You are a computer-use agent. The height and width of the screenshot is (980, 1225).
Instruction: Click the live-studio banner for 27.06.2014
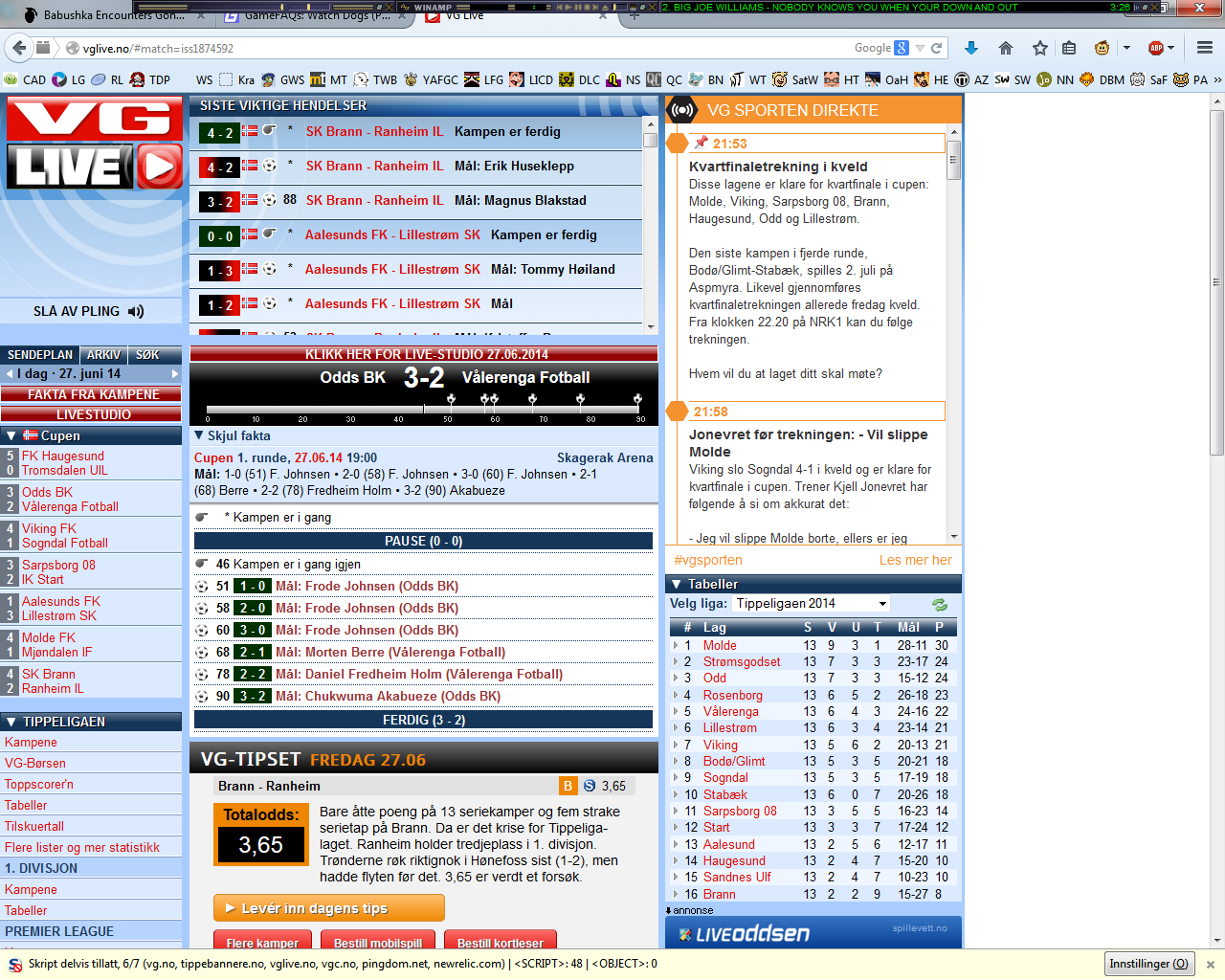pos(424,354)
